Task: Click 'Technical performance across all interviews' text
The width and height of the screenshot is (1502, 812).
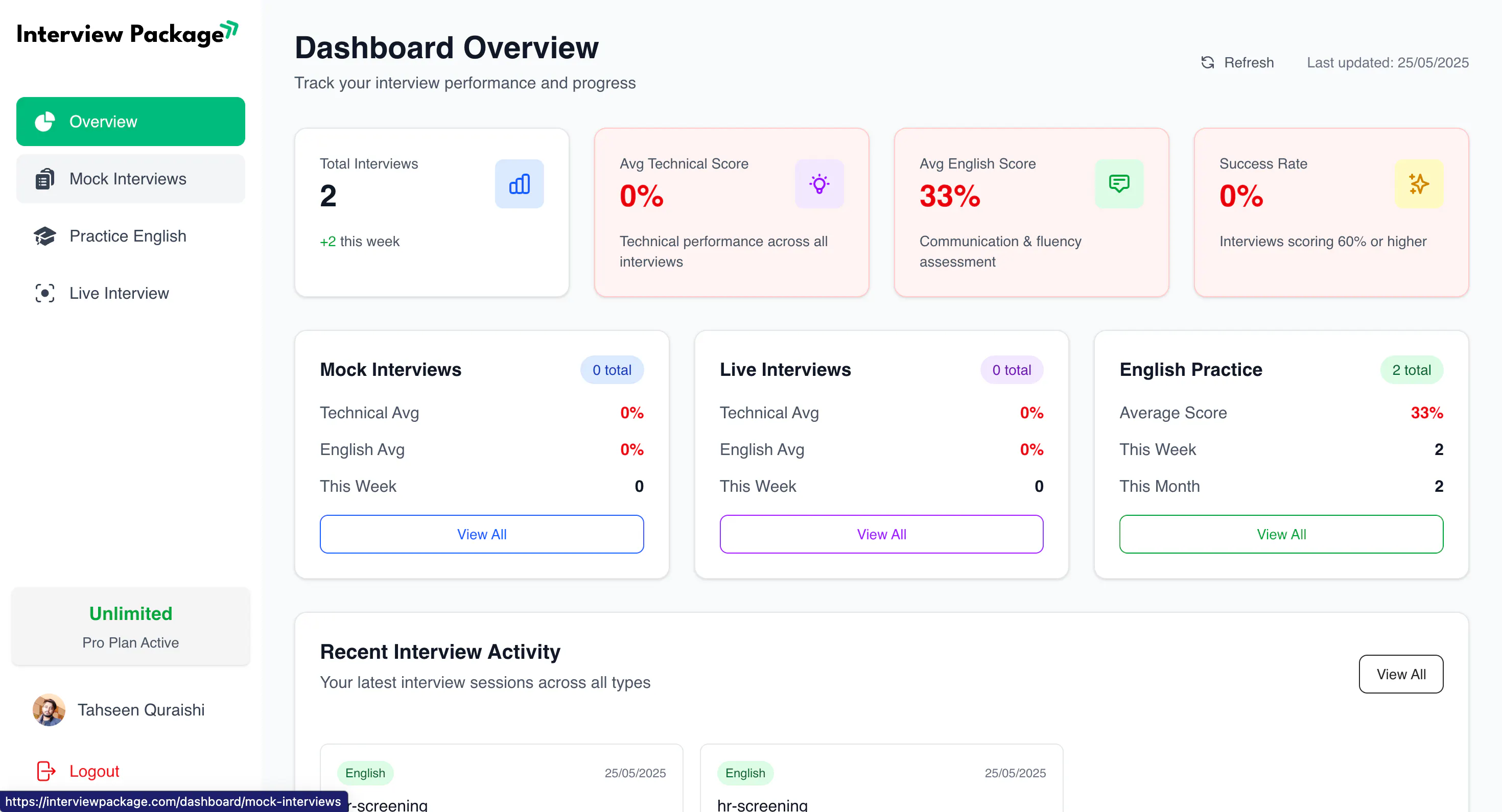Action: 723,251
